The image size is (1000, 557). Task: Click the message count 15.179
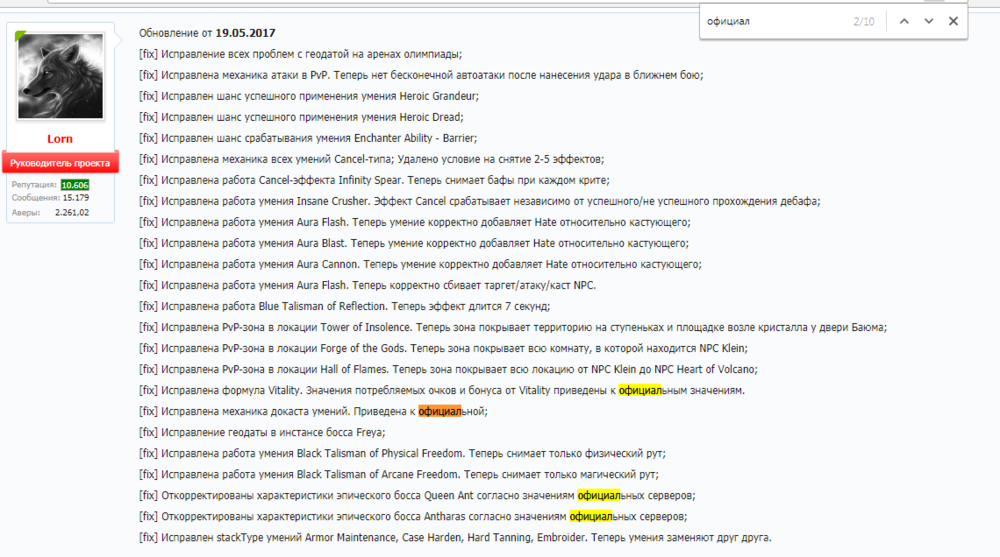76,198
